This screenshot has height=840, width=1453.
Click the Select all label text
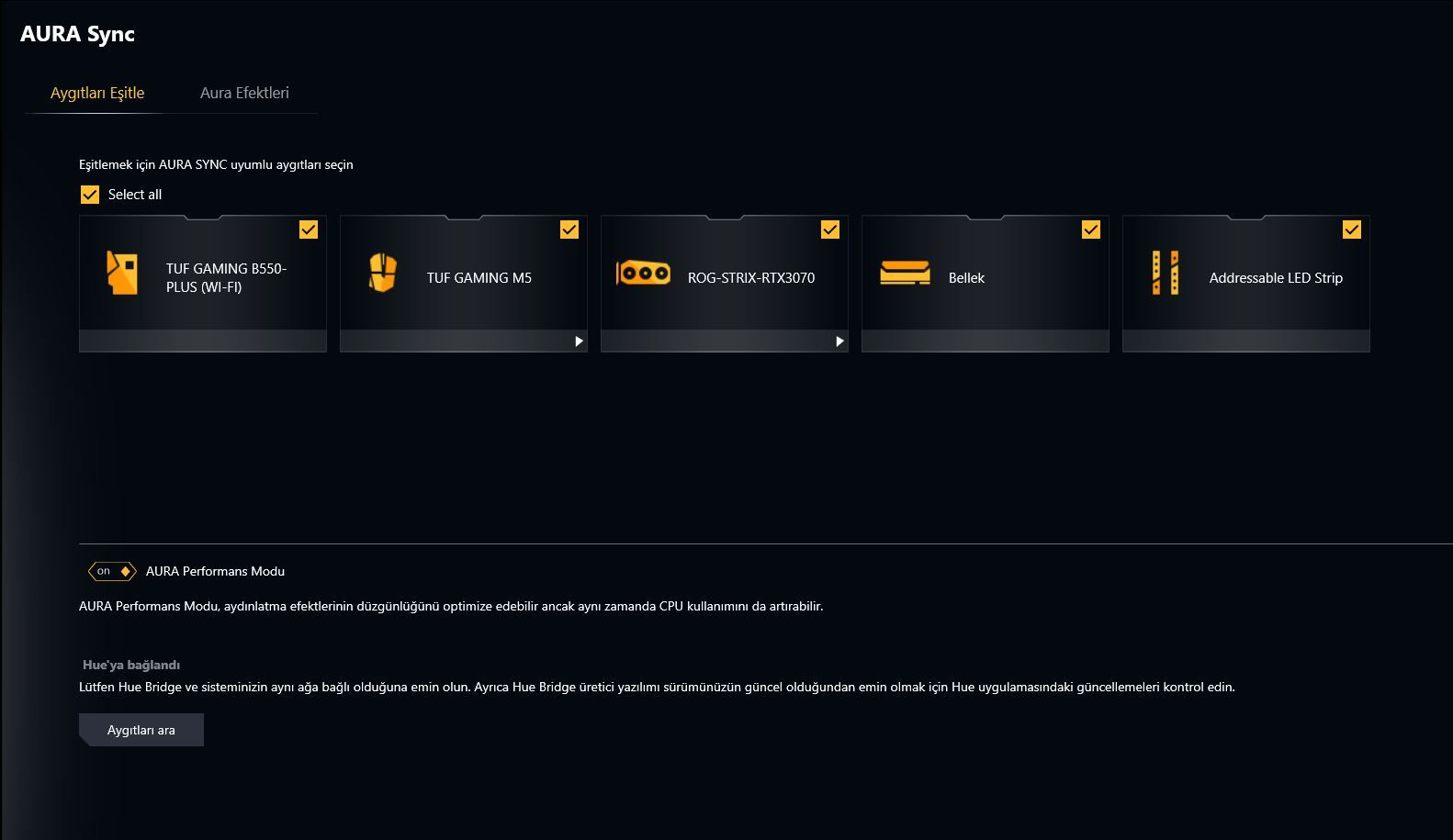[135, 195]
